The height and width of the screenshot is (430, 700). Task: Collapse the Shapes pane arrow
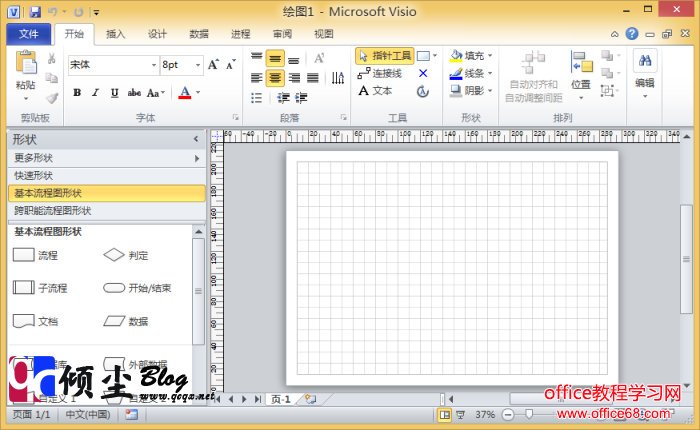click(196, 139)
